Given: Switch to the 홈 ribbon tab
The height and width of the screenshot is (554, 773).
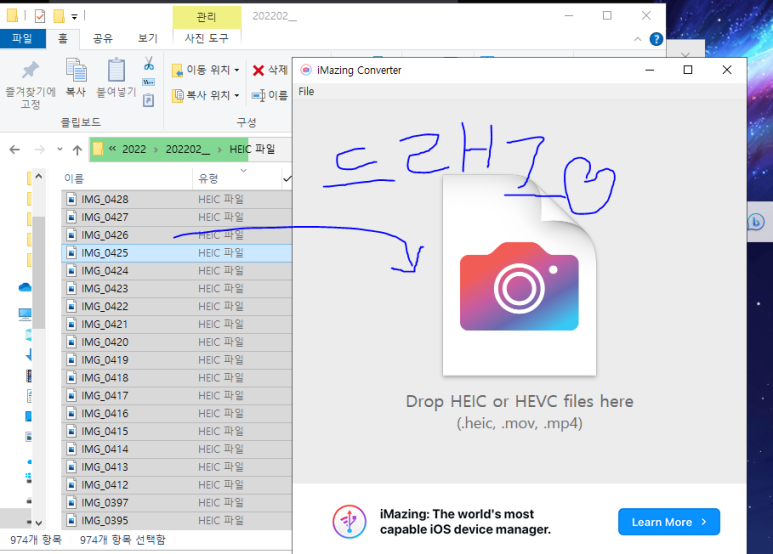Looking at the screenshot, I should coord(63,38).
